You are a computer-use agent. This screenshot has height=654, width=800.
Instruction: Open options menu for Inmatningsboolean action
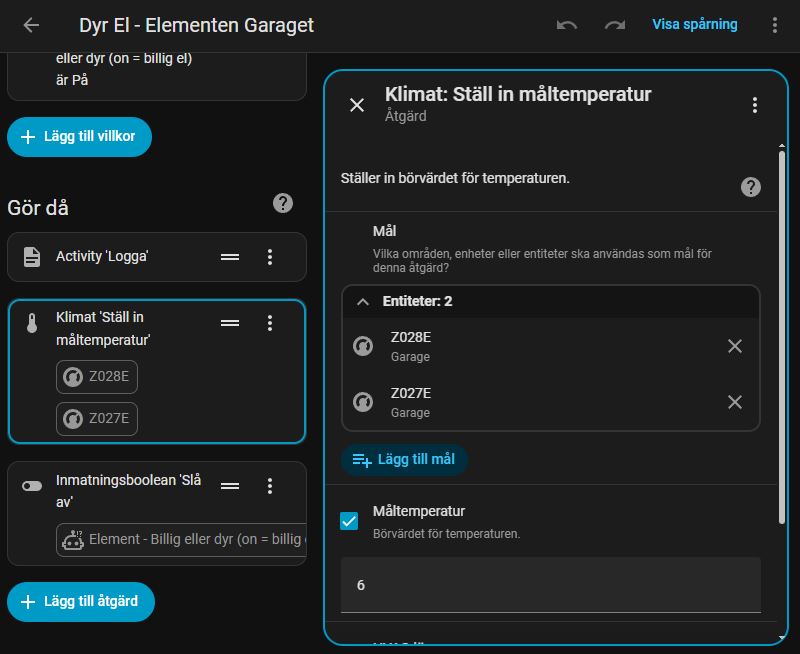[x=269, y=486]
